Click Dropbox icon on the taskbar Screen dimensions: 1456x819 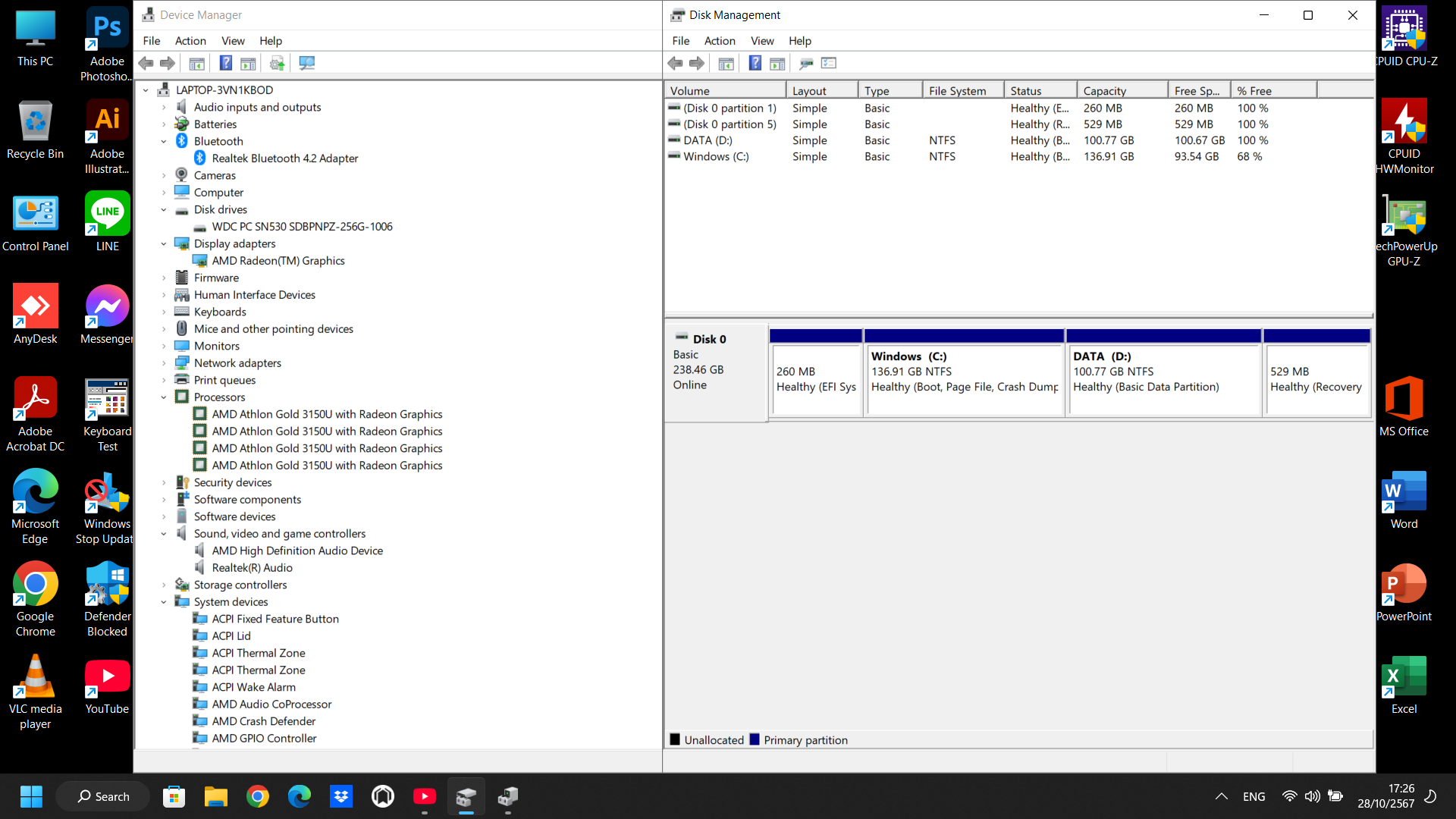pos(341,796)
